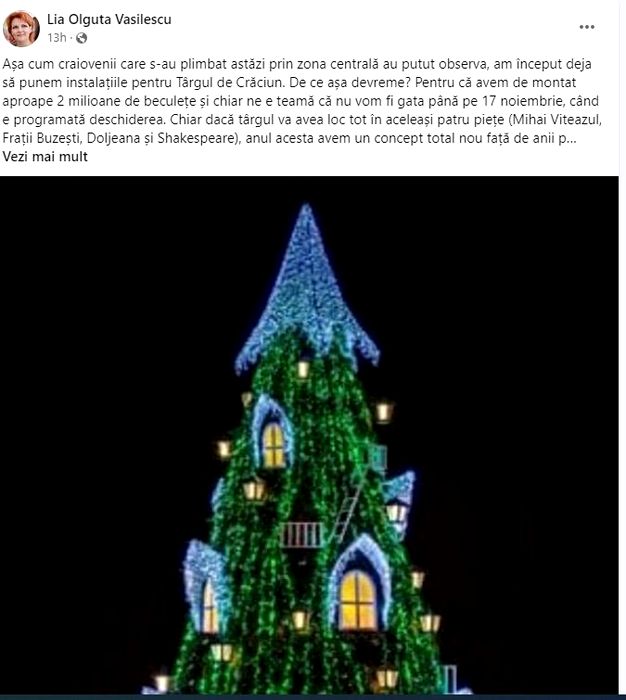Click the left arched window with blue awning

(206, 587)
